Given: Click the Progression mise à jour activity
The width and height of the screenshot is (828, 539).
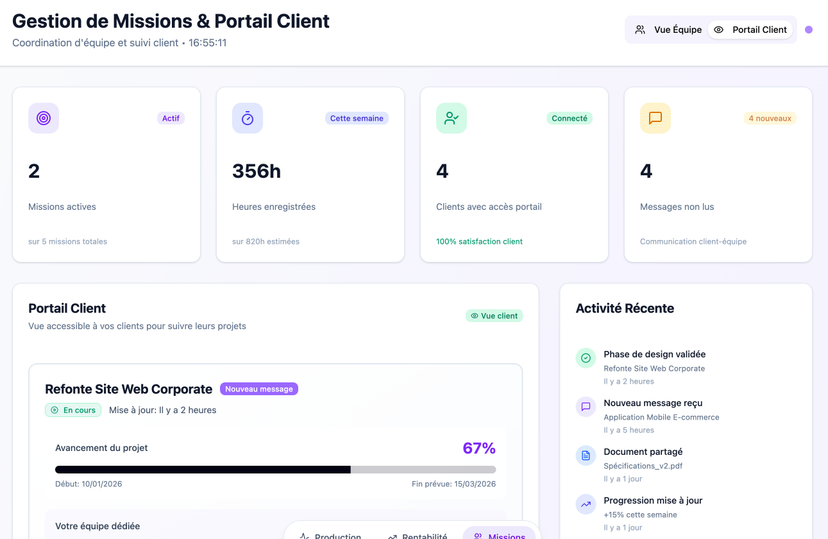Looking at the screenshot, I should coord(653,500).
